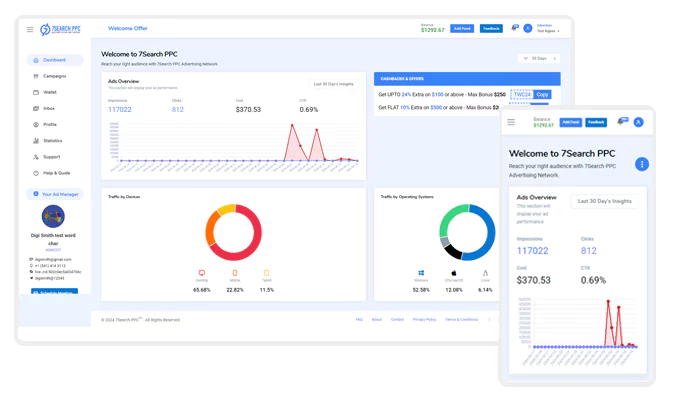Select Wallet in the sidebar menu

coord(50,92)
